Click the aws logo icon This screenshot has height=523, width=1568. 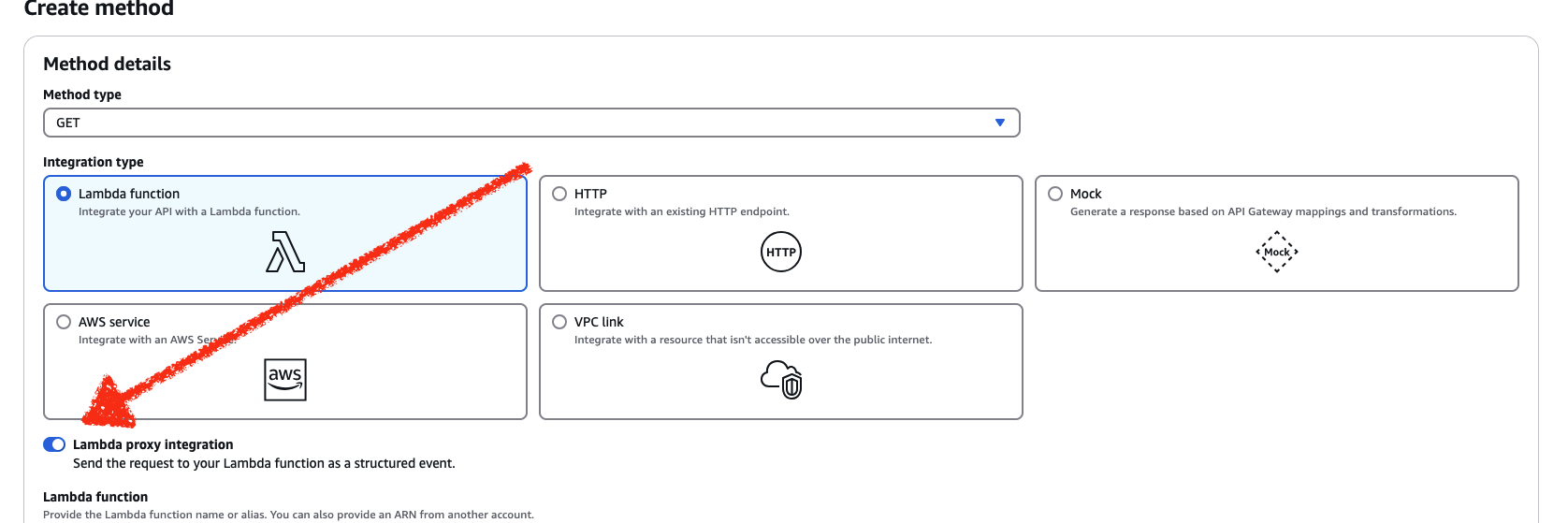tap(285, 380)
